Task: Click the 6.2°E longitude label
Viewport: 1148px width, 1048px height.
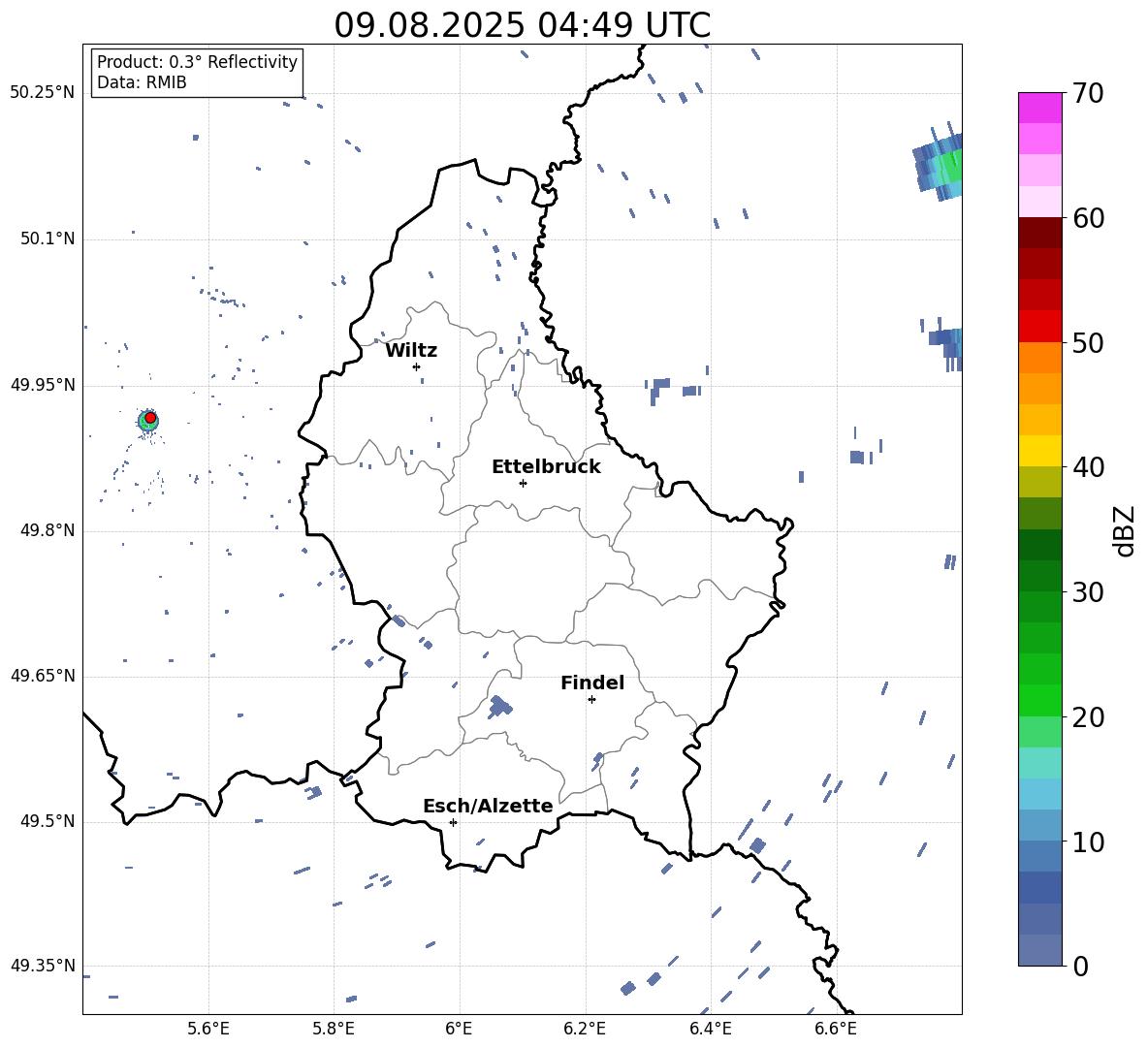Action: 585,1029
